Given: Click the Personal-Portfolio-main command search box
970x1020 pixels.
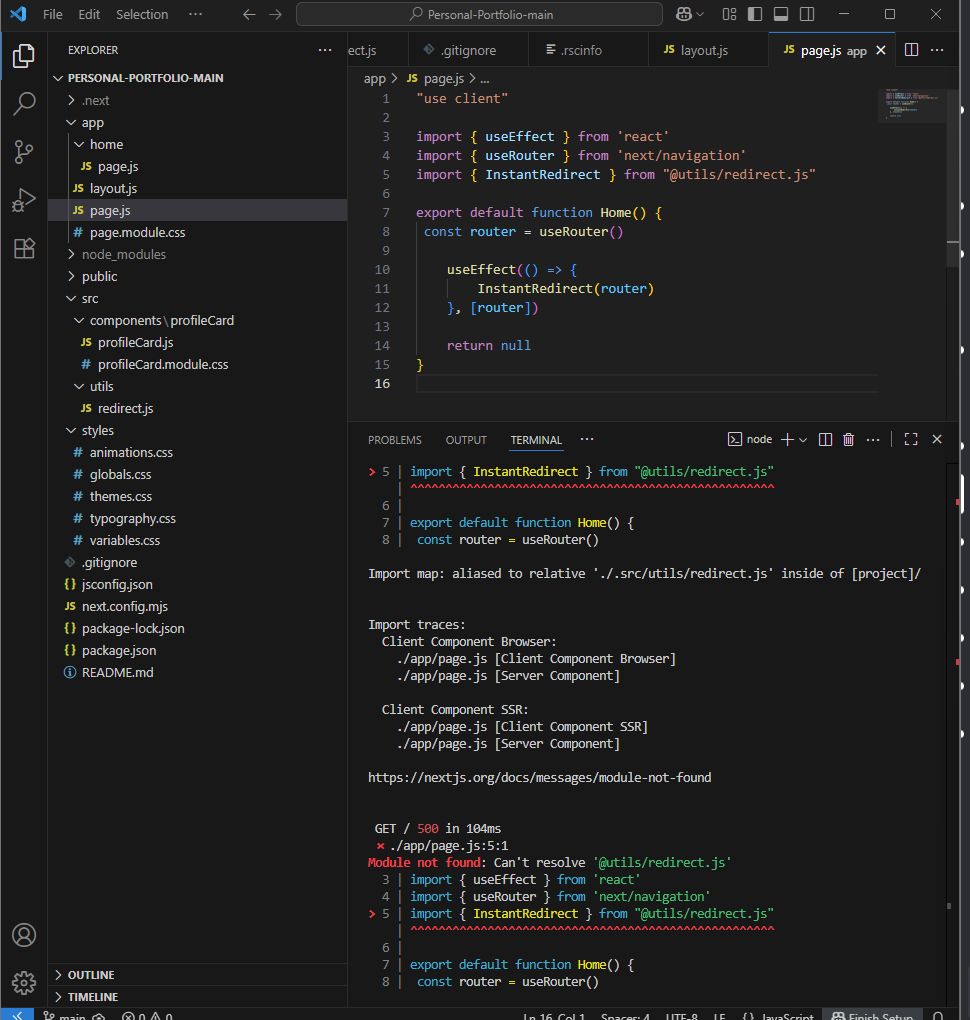Looking at the screenshot, I should pyautogui.click(x=480, y=14).
